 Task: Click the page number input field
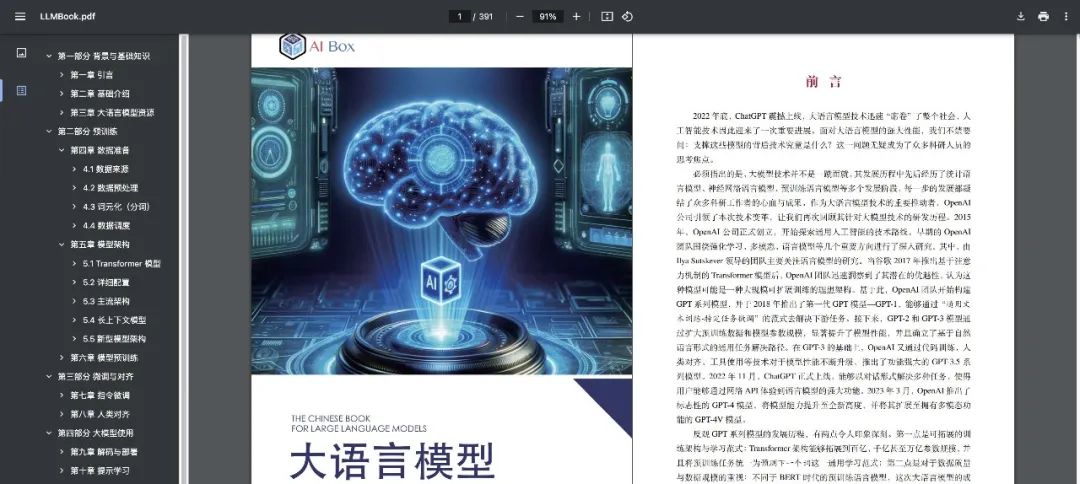tap(459, 17)
